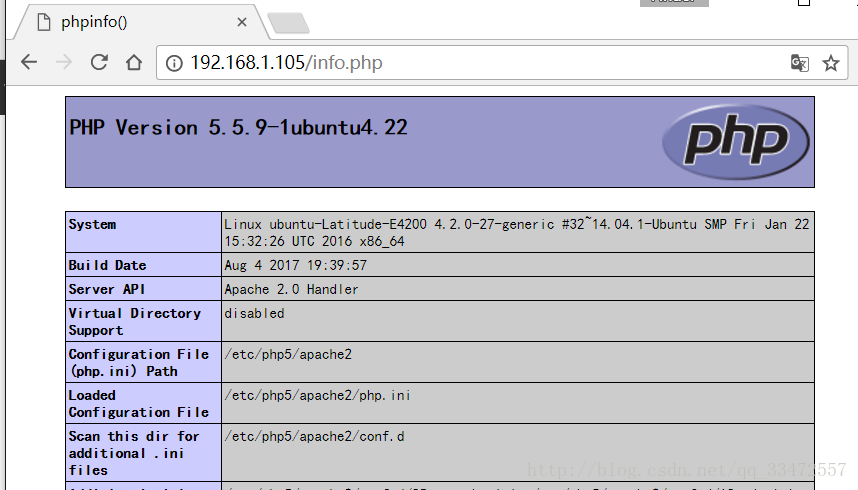Select the PHP Version 5.5.9-1ubuntu4.22 heading
The height and width of the screenshot is (490, 858).
[239, 128]
